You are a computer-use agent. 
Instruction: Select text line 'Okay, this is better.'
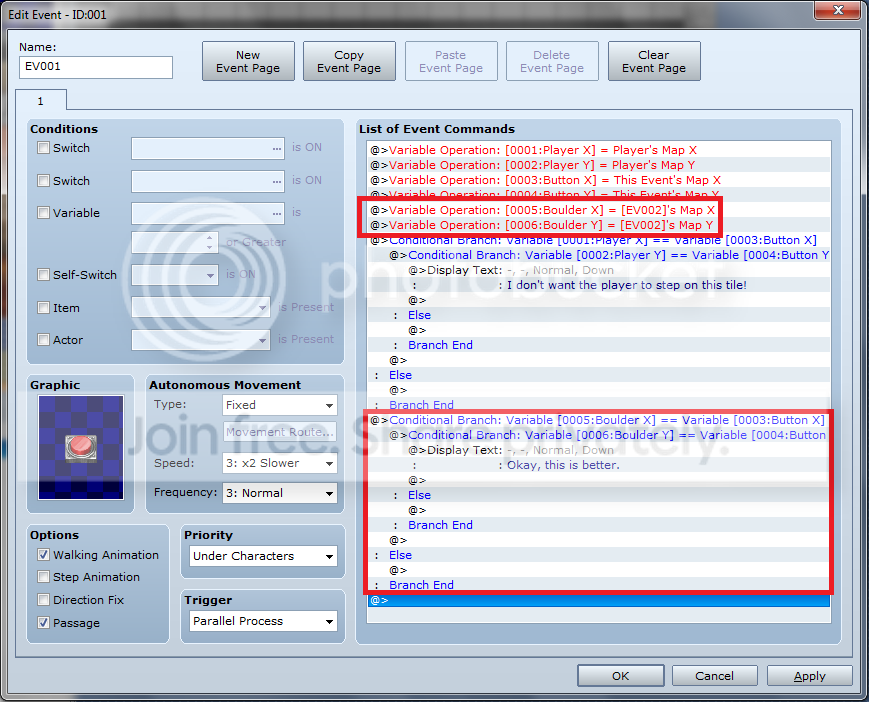tap(599, 465)
